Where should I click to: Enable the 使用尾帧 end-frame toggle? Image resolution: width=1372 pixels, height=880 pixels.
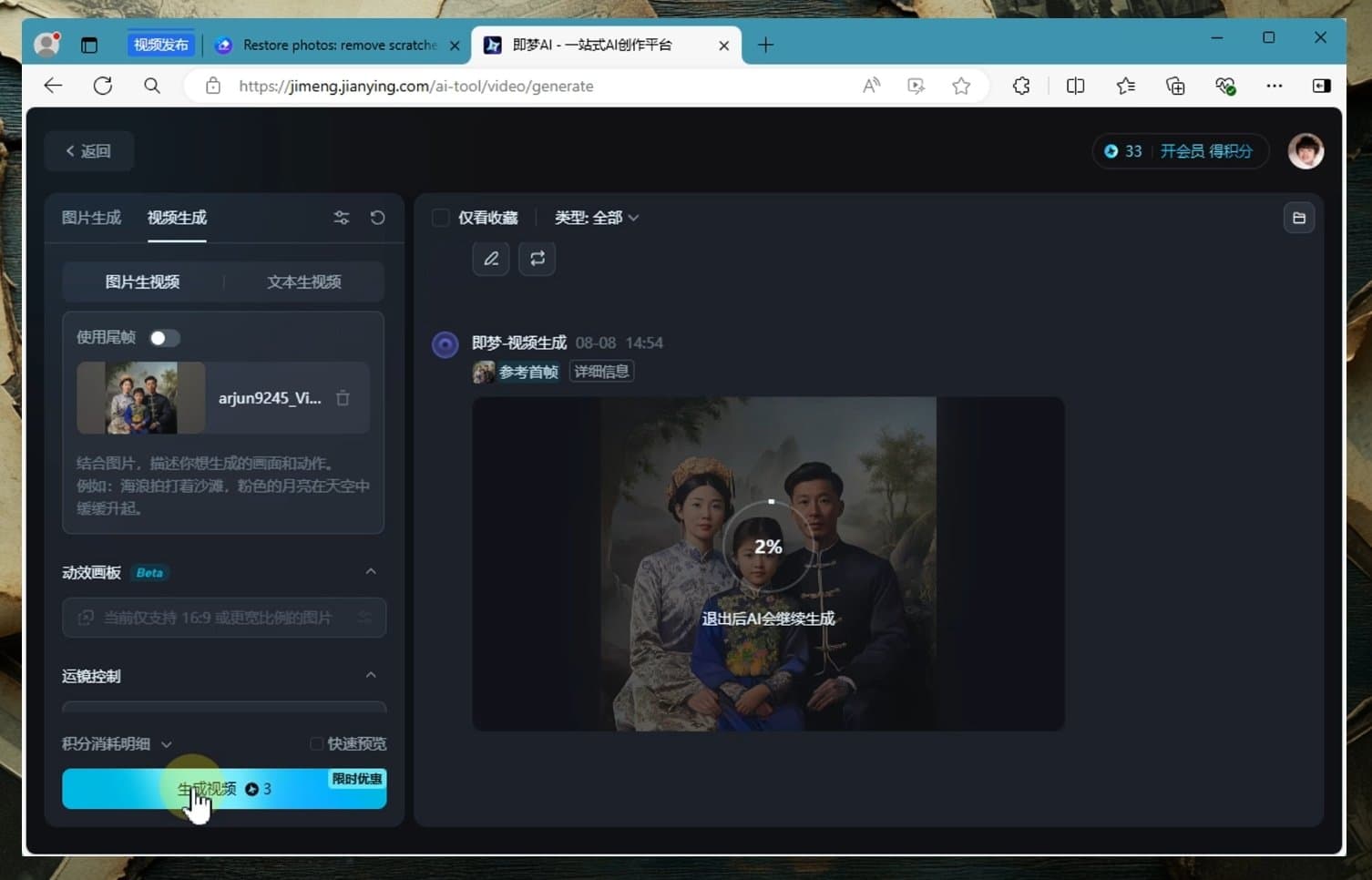164,337
